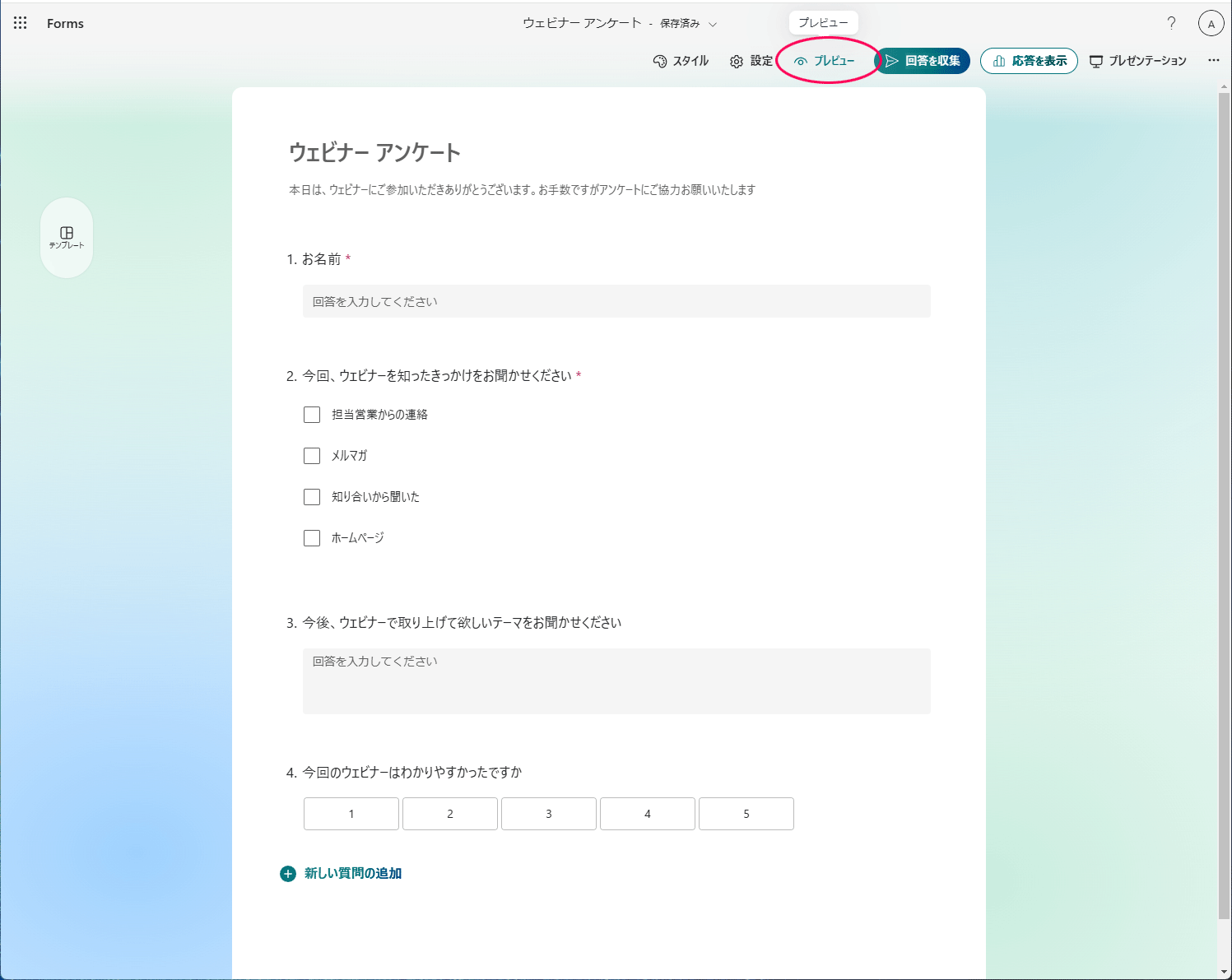Click the help question mark icon
The width and height of the screenshot is (1232, 980).
pos(1171,23)
